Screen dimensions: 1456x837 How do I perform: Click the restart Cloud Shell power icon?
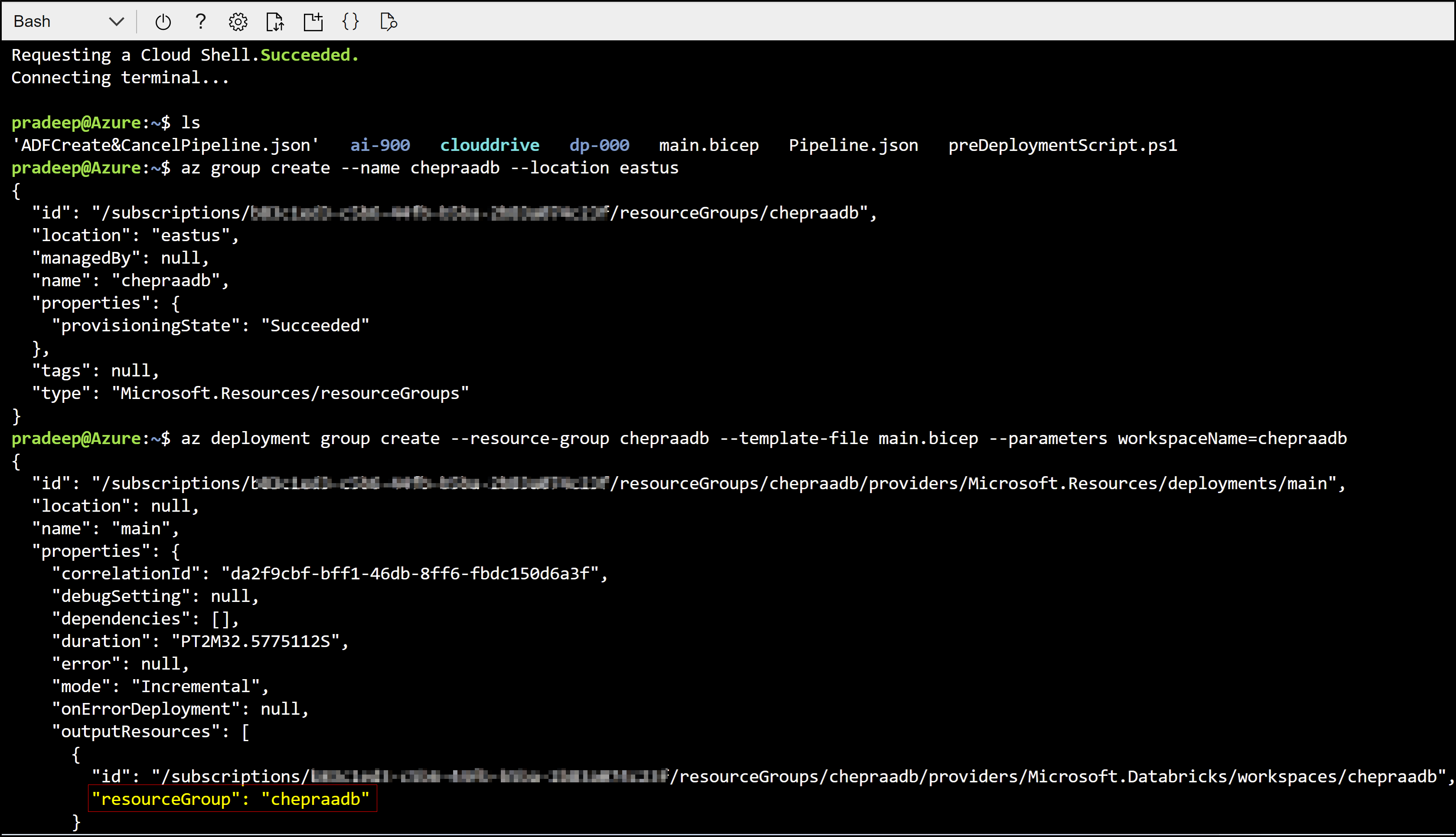pyautogui.click(x=163, y=22)
